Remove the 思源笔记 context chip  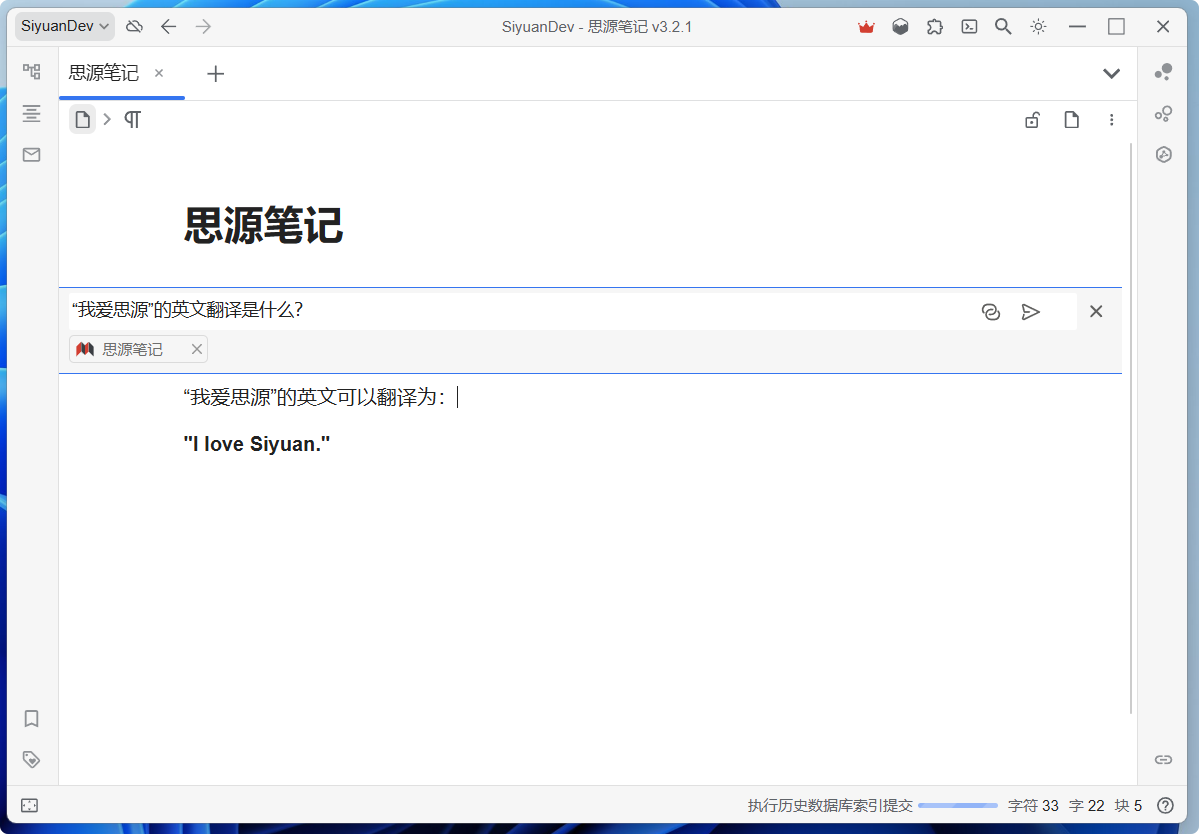click(x=197, y=349)
